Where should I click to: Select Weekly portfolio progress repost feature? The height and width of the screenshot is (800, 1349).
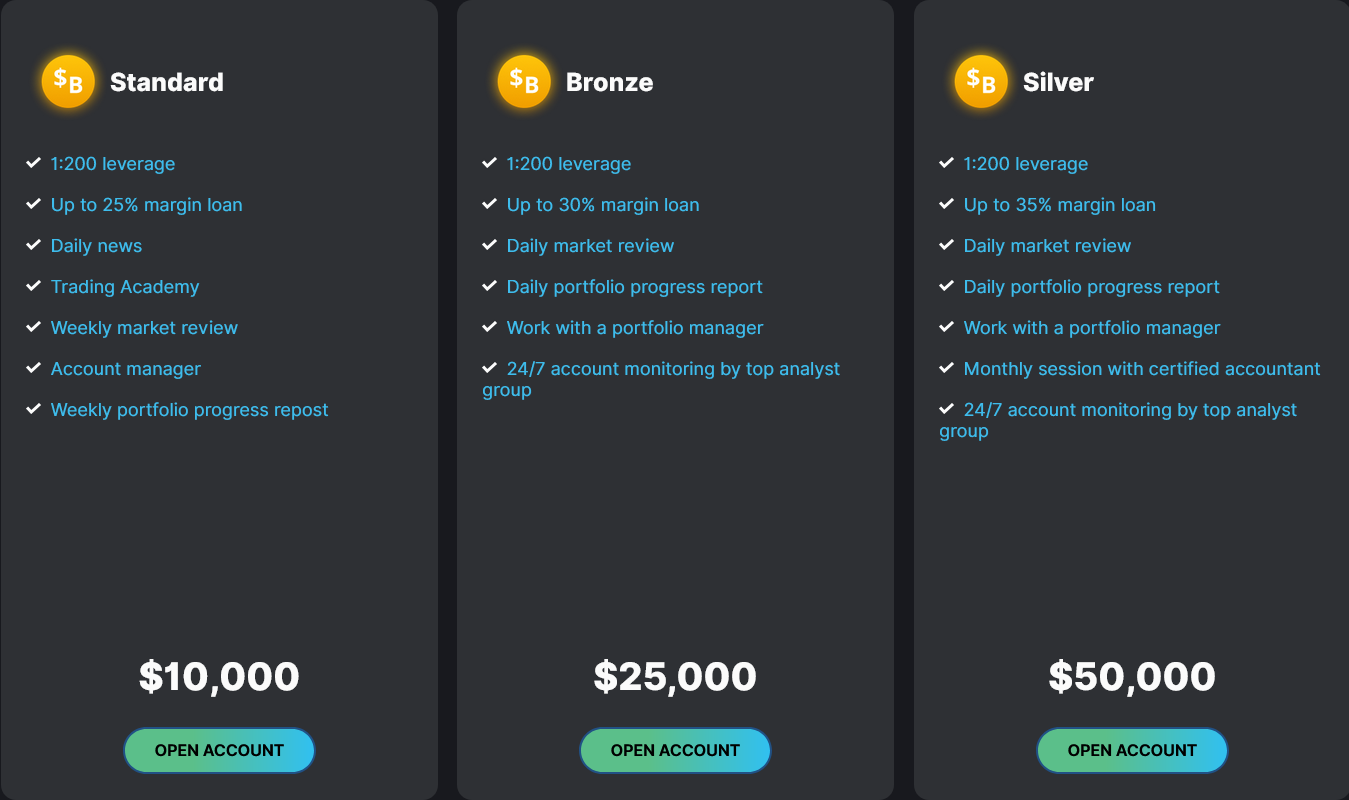pyautogui.click(x=189, y=410)
